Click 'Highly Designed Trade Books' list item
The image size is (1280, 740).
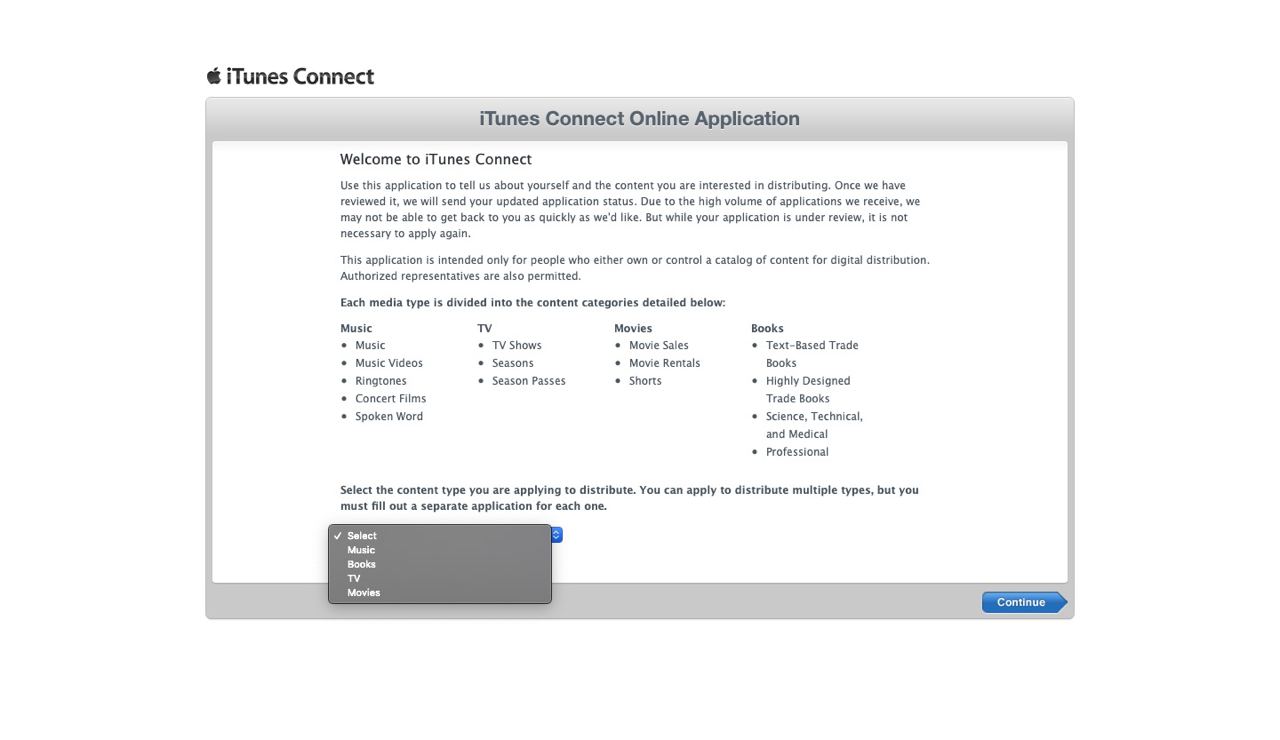point(808,390)
